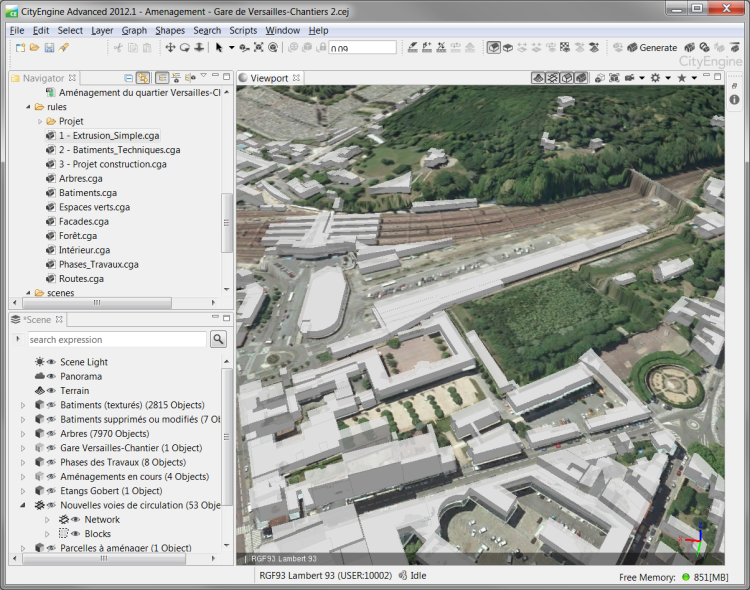Open the Scripts menu
Viewport: 750px width, 590px height.
pyautogui.click(x=243, y=31)
